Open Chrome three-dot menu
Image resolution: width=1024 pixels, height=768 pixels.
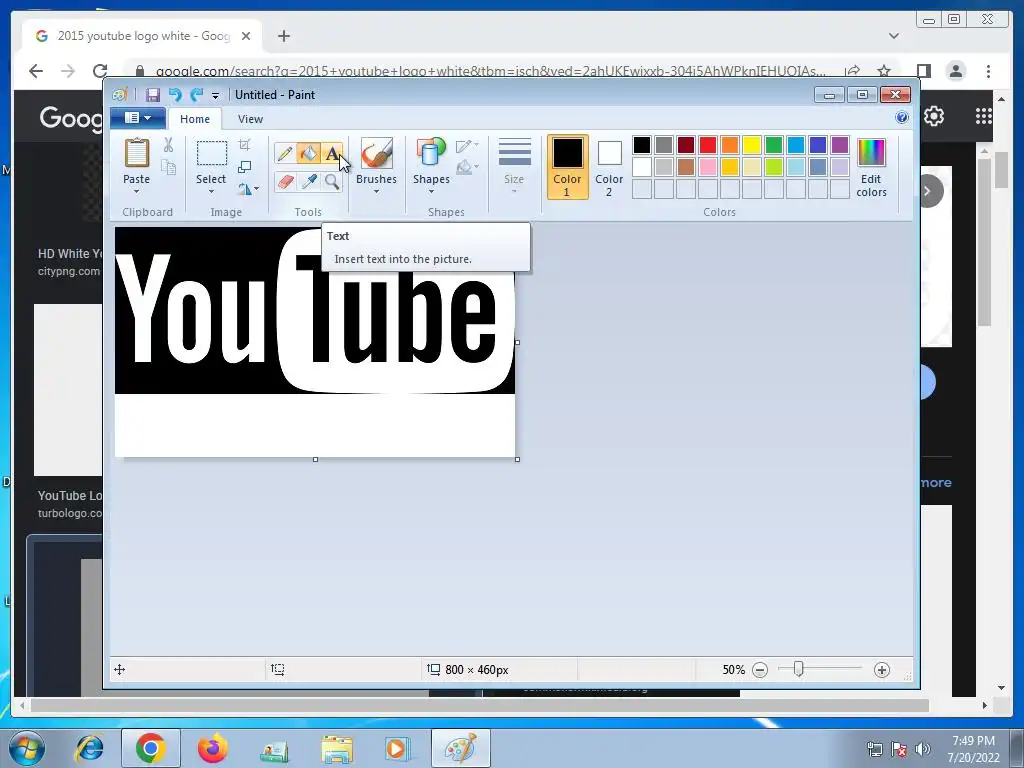(x=988, y=71)
